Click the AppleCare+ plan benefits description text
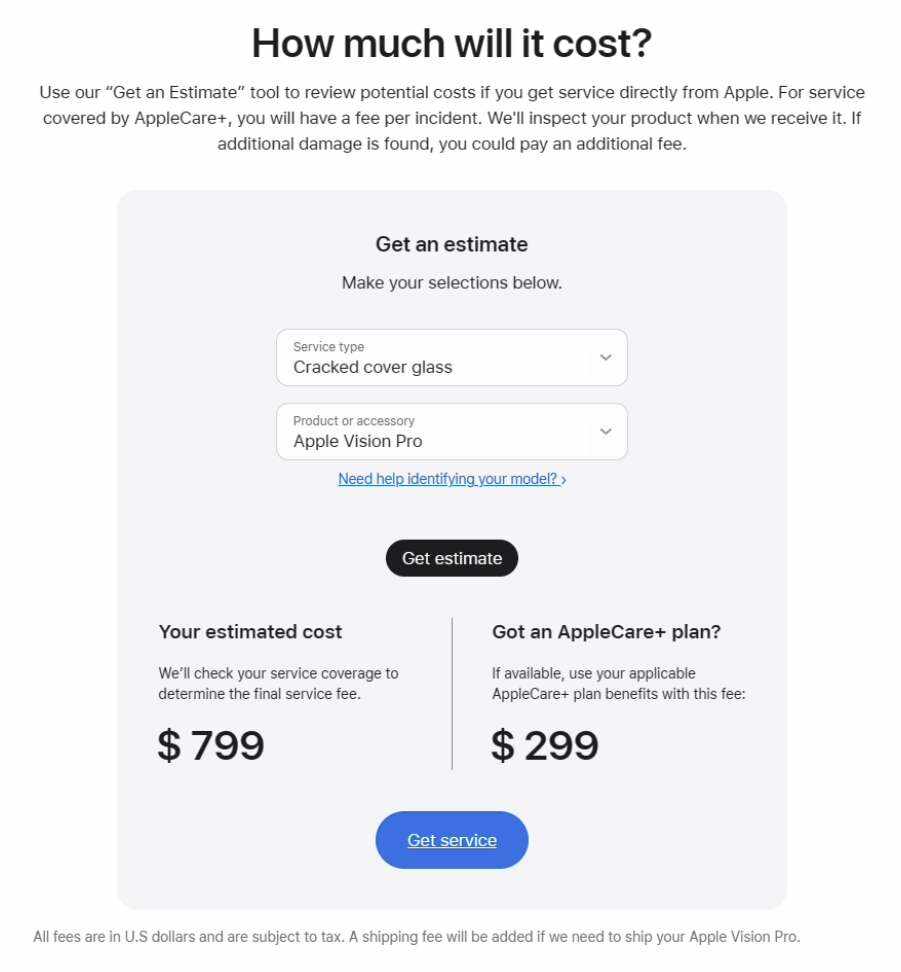901x972 pixels. click(618, 683)
